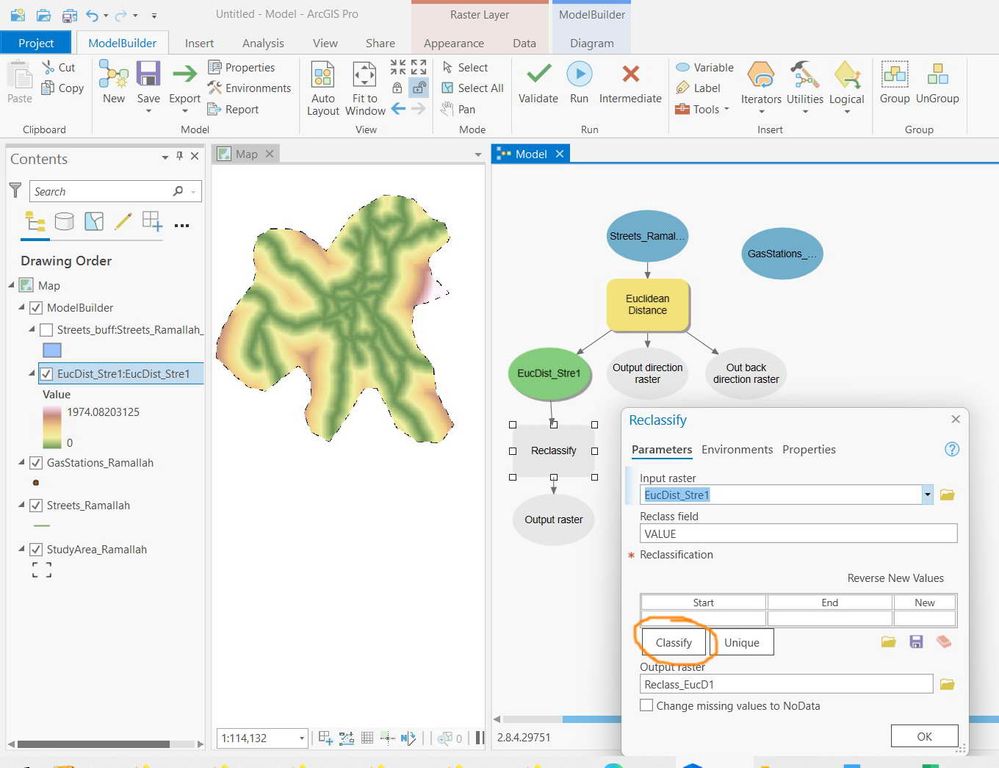Image resolution: width=999 pixels, height=768 pixels.
Task: Collapse the StudyArea_Ramallah layer legend
Action: (21, 549)
